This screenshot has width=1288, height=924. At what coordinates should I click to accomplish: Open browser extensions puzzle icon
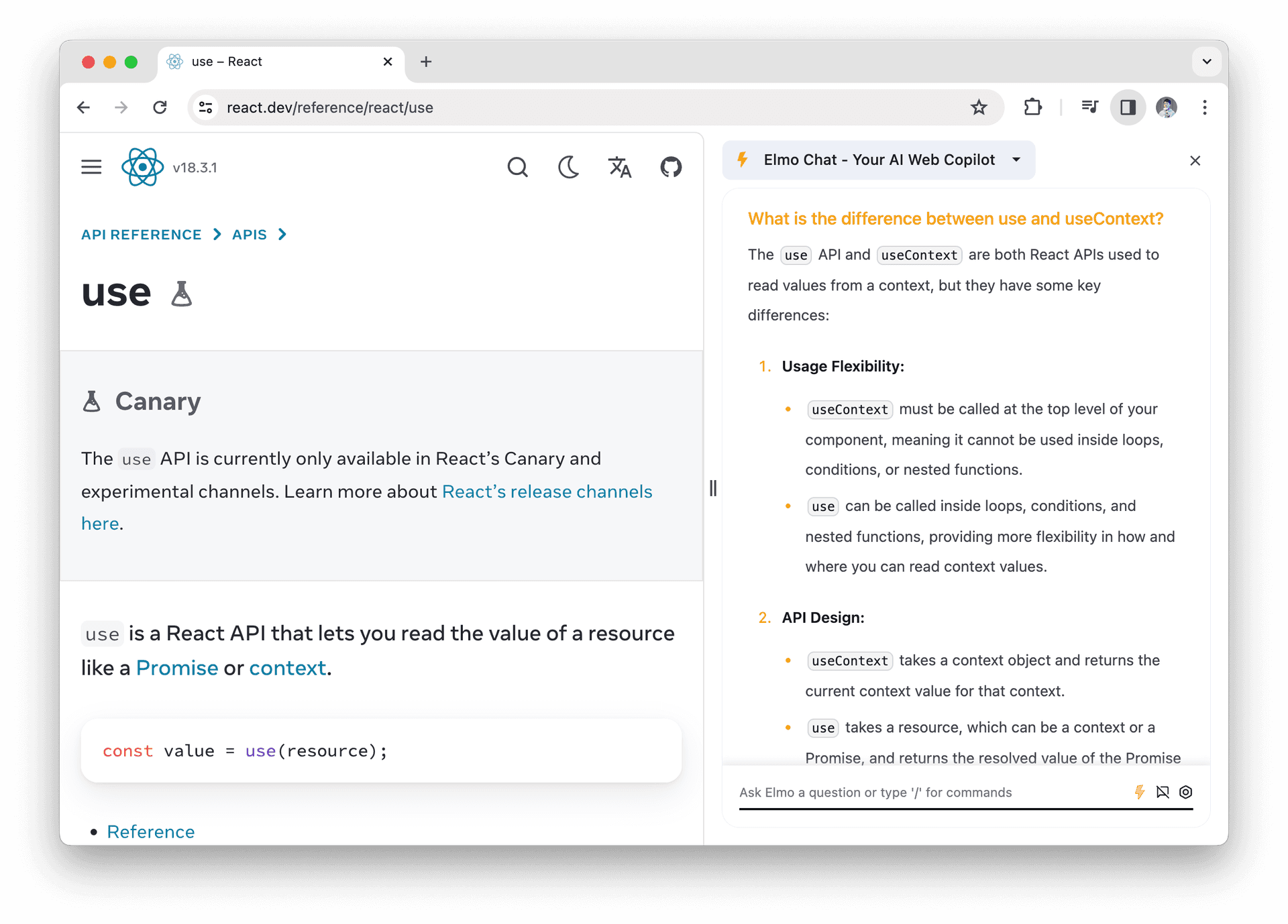click(x=1032, y=107)
